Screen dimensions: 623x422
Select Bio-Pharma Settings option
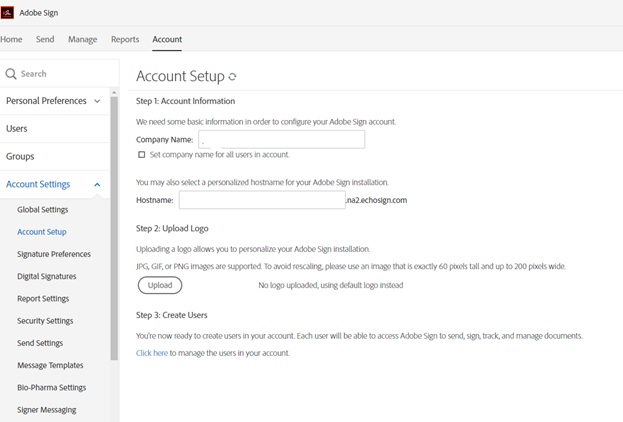(52, 387)
